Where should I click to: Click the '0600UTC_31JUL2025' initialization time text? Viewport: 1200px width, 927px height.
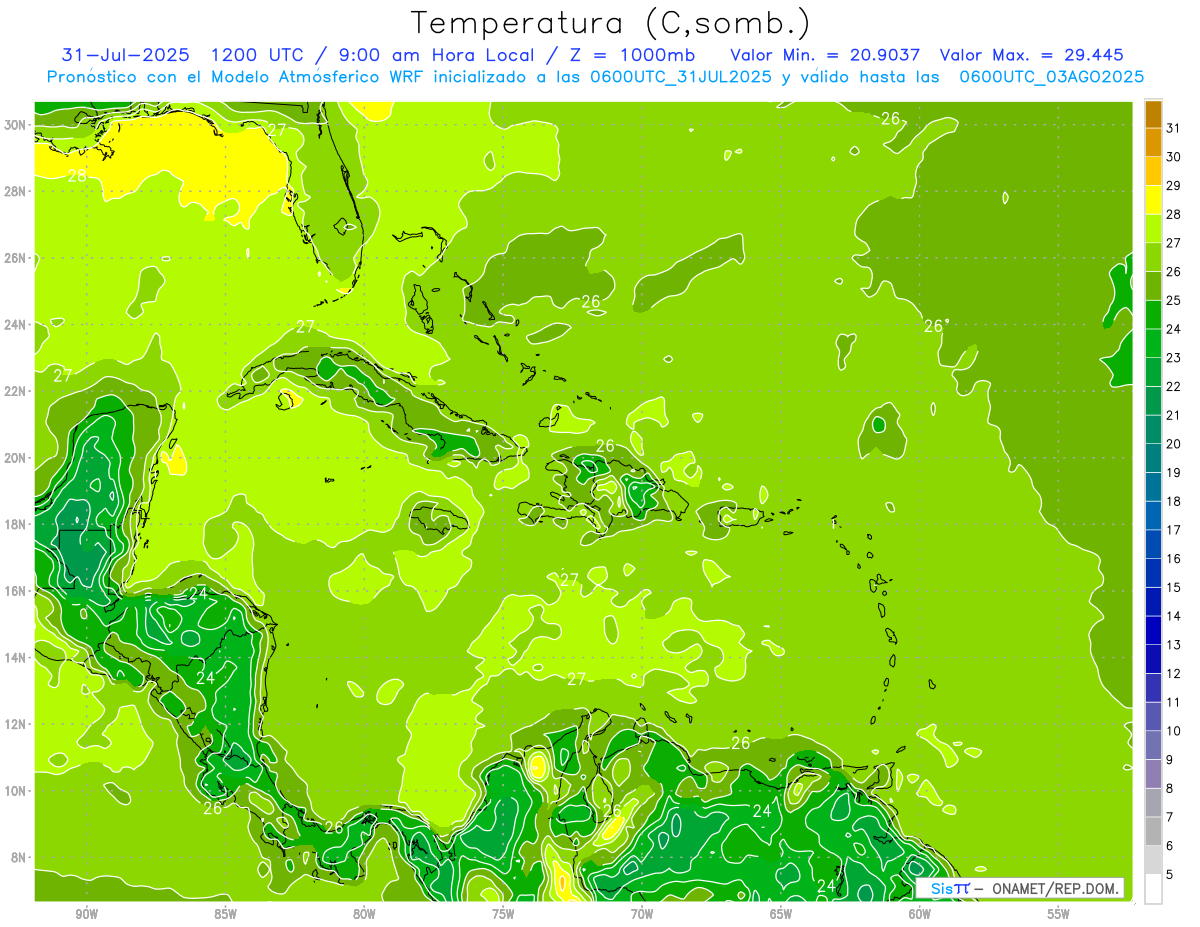(679, 77)
